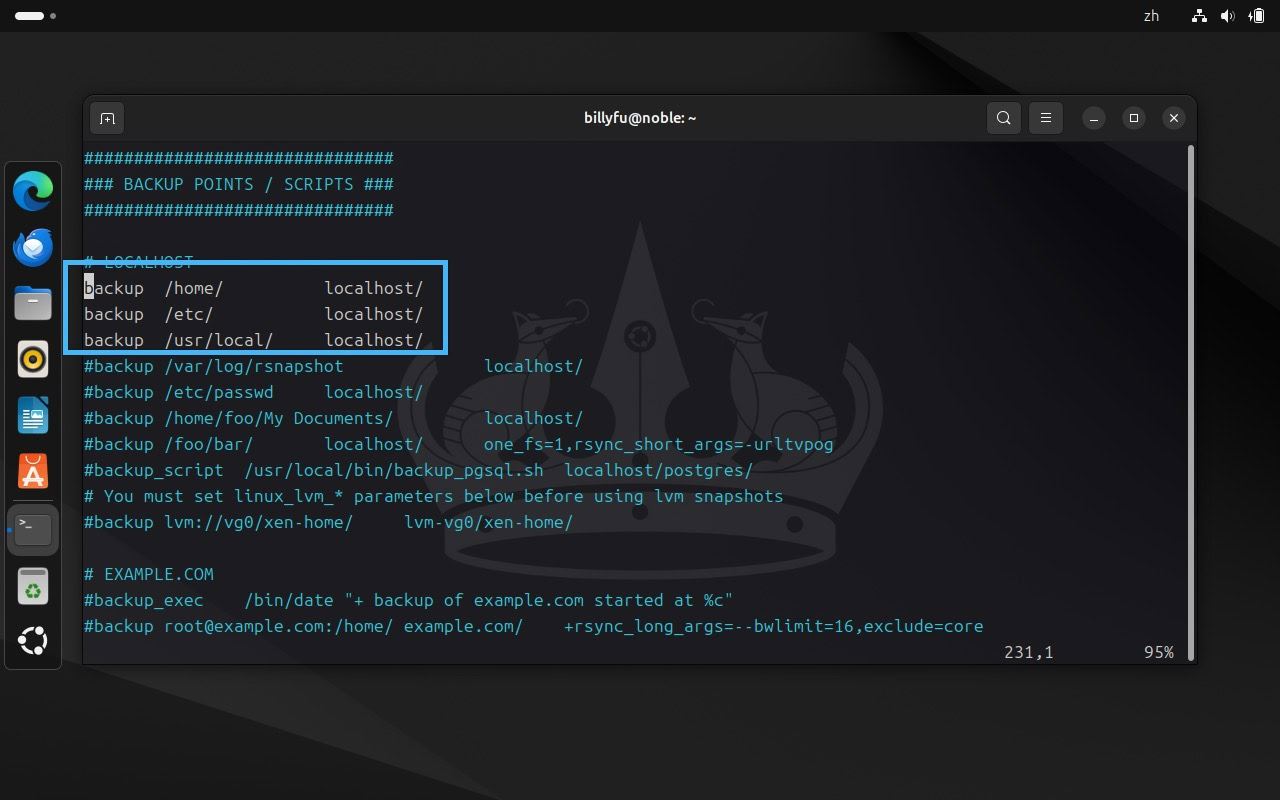Click '### BACKUP POINTS / SCRIPTS ###' heading

(239, 184)
